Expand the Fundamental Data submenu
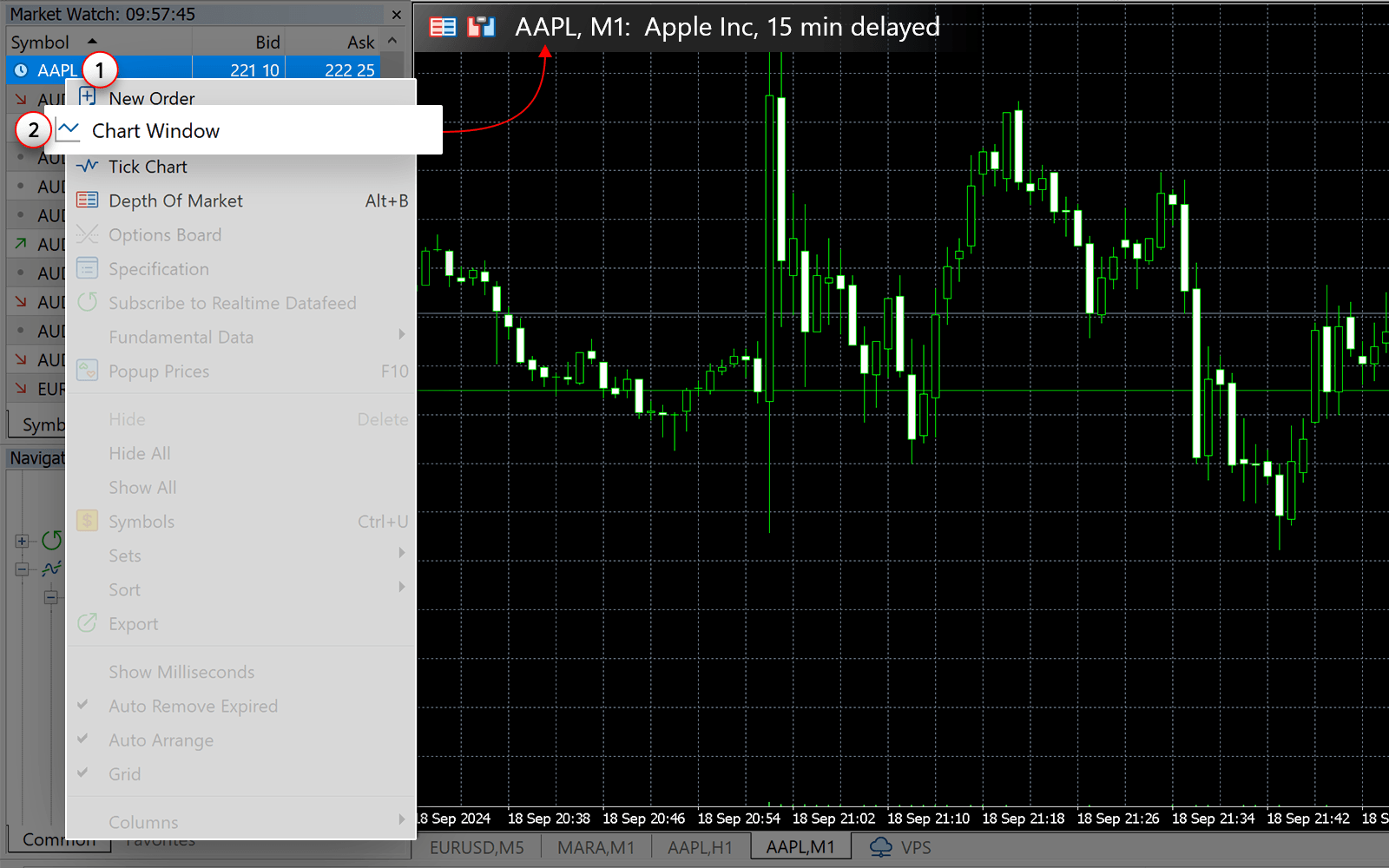This screenshot has height=868, width=1389. (x=400, y=334)
